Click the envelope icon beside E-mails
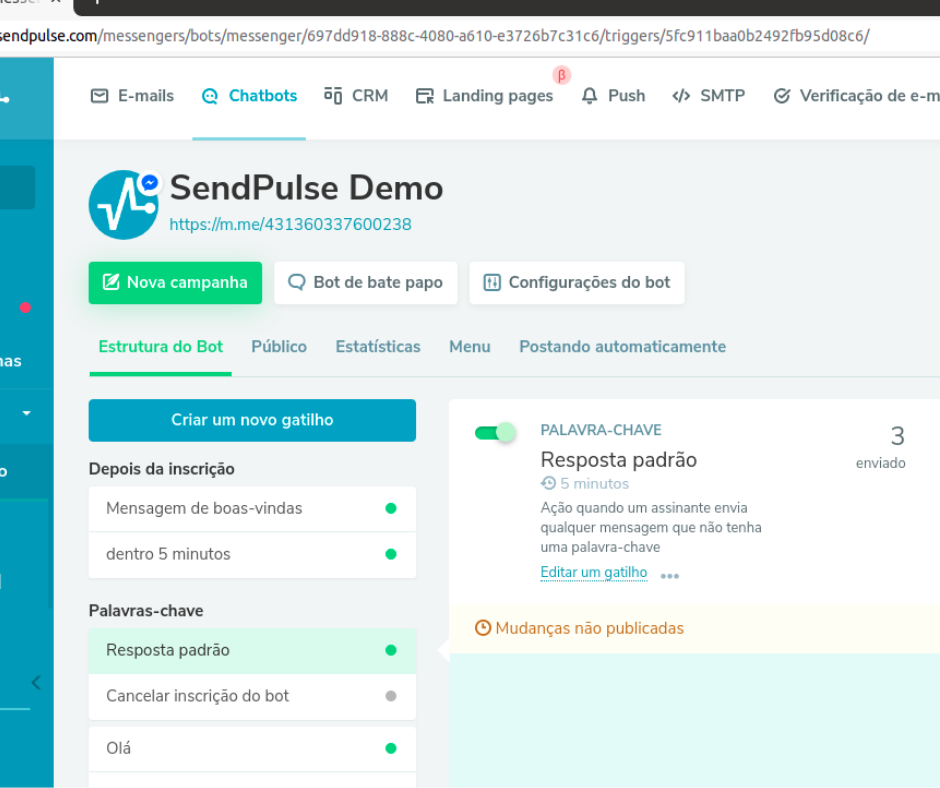The width and height of the screenshot is (940, 788). coord(100,96)
